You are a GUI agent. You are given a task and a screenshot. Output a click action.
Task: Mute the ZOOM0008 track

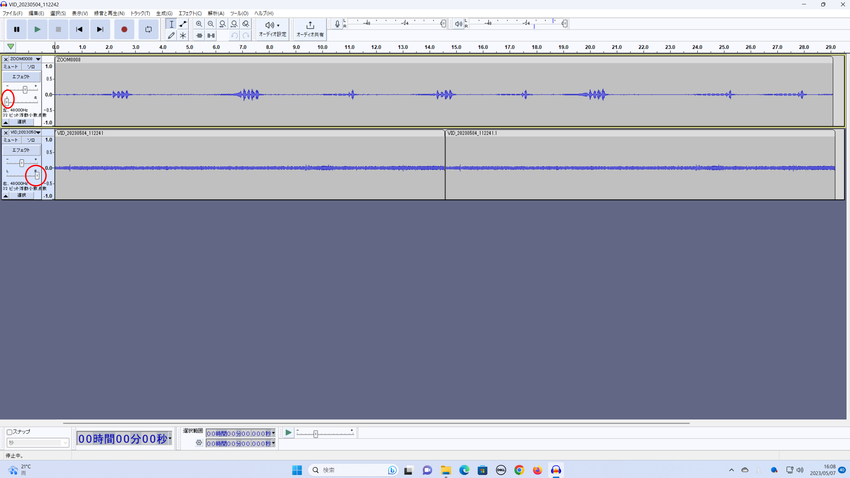(x=11, y=67)
